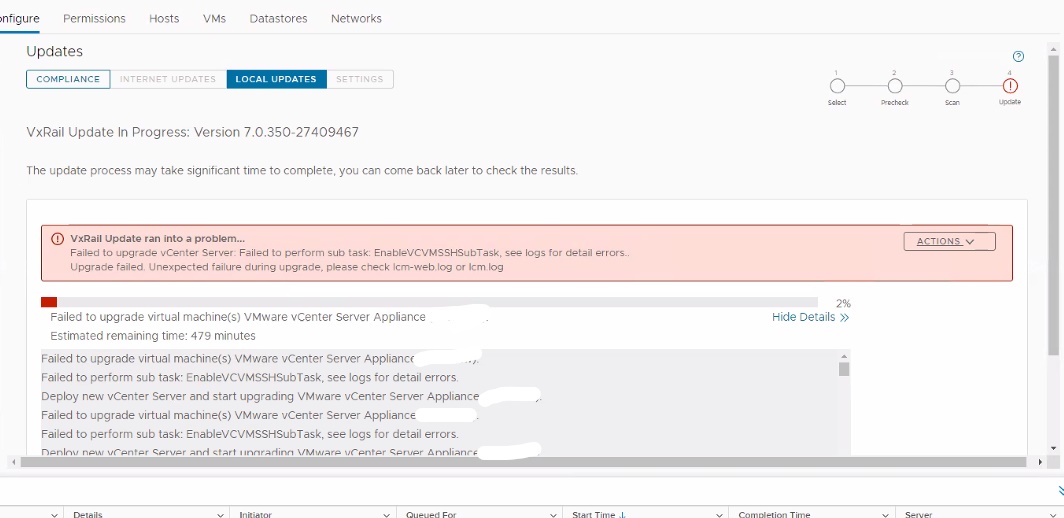Image resolution: width=1064 pixels, height=518 pixels.
Task: Switch to the Networks tab
Action: tap(356, 18)
